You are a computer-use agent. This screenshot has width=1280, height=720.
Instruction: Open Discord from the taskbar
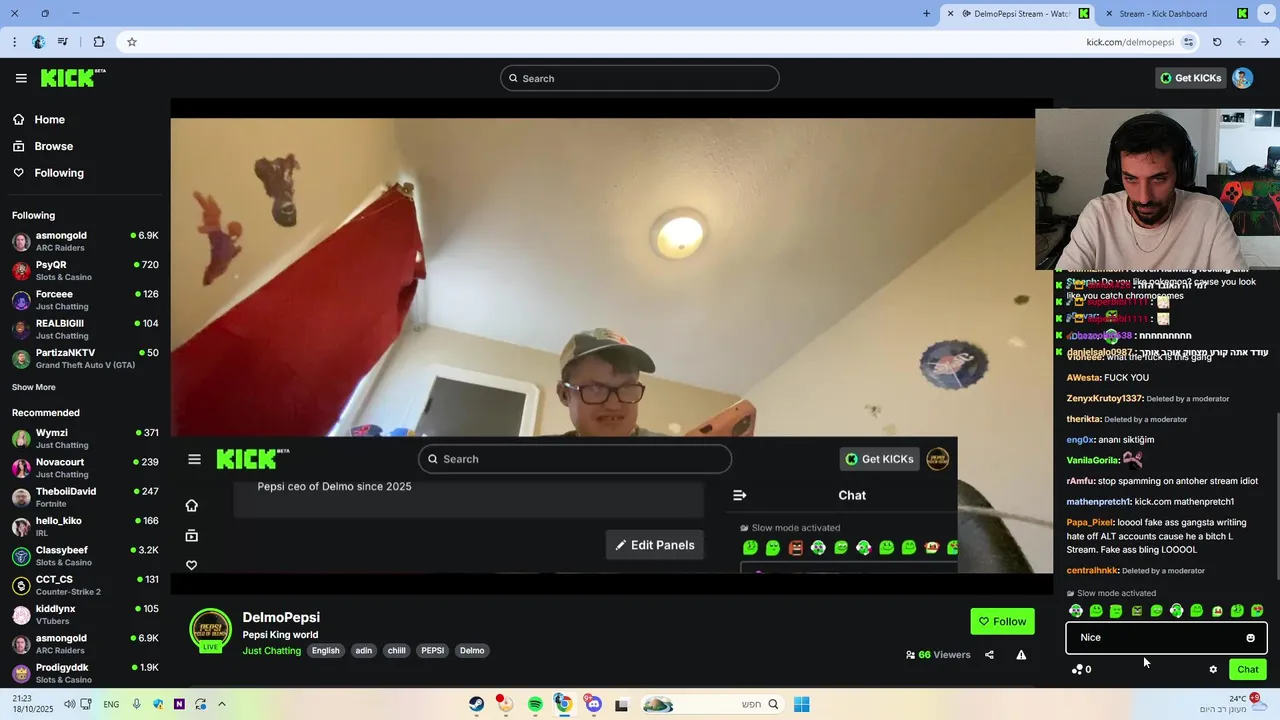pyautogui.click(x=593, y=704)
